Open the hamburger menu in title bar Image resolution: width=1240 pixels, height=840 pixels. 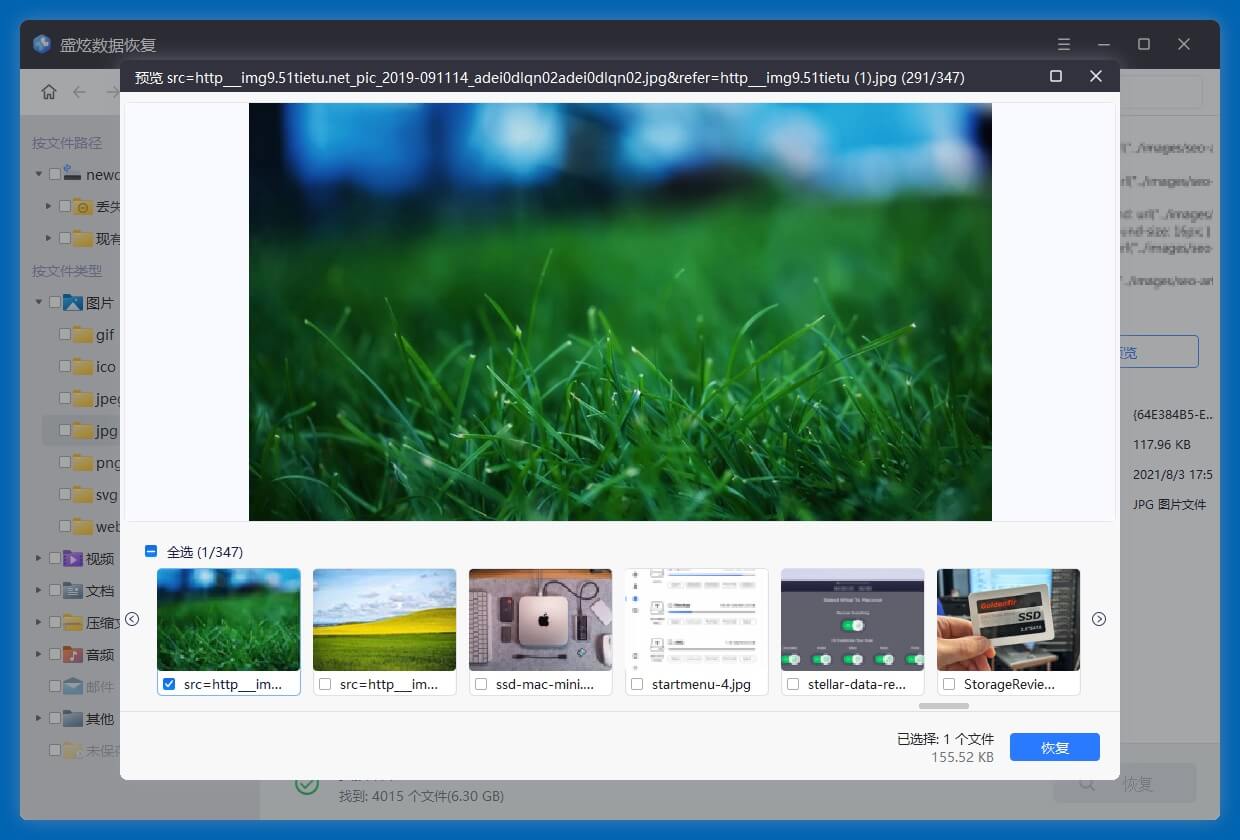[x=1064, y=44]
